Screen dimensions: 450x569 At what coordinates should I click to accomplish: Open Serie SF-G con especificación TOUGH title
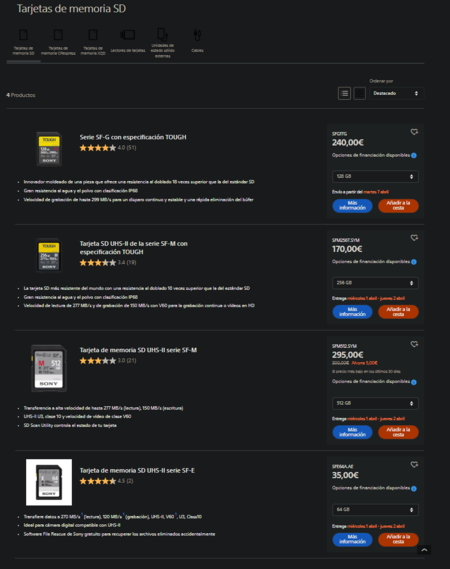pyautogui.click(x=133, y=137)
